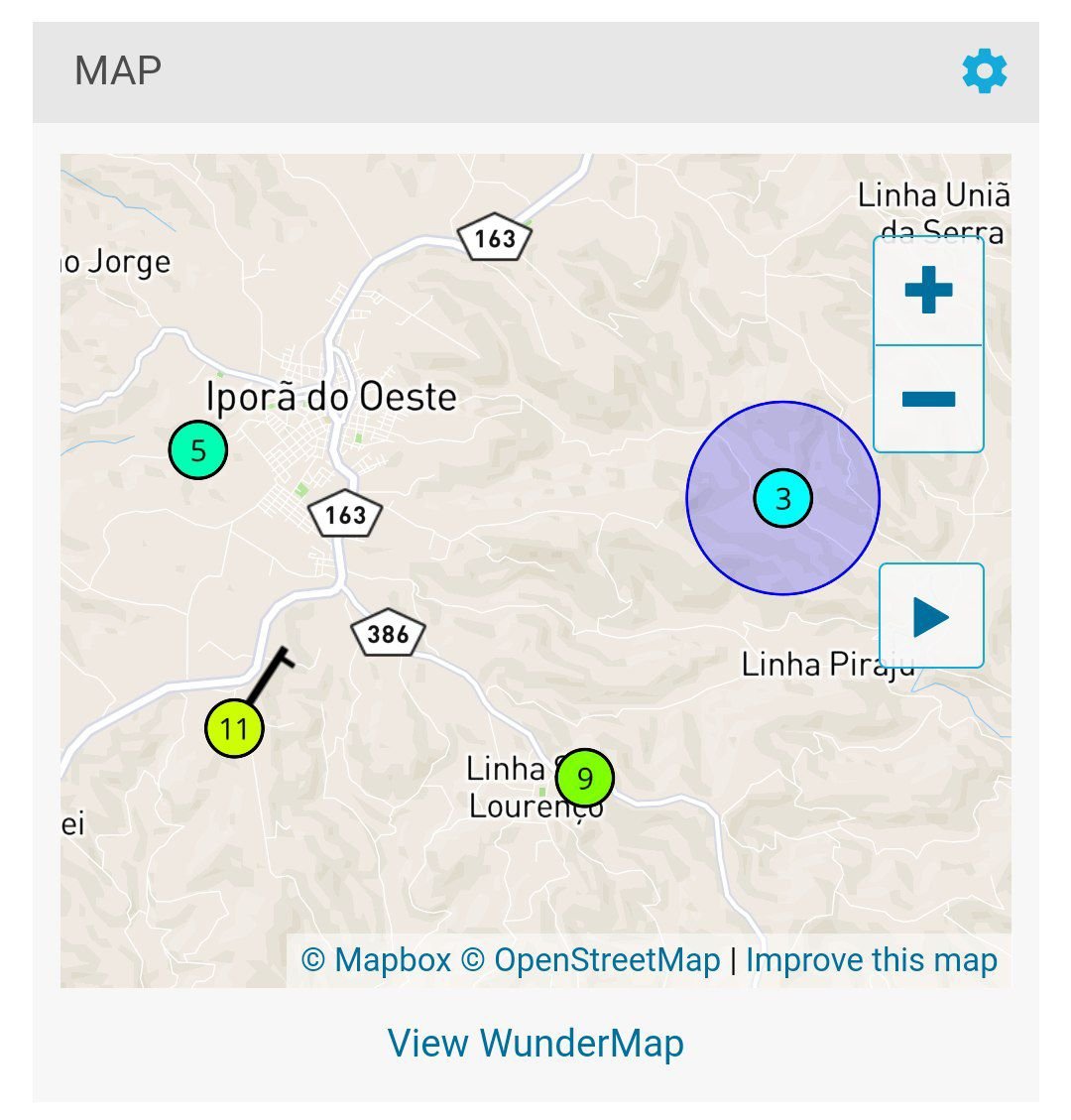Click the route 386 highway shield
Image resolution: width=1071 pixels, height=1120 pixels.
[x=388, y=633]
